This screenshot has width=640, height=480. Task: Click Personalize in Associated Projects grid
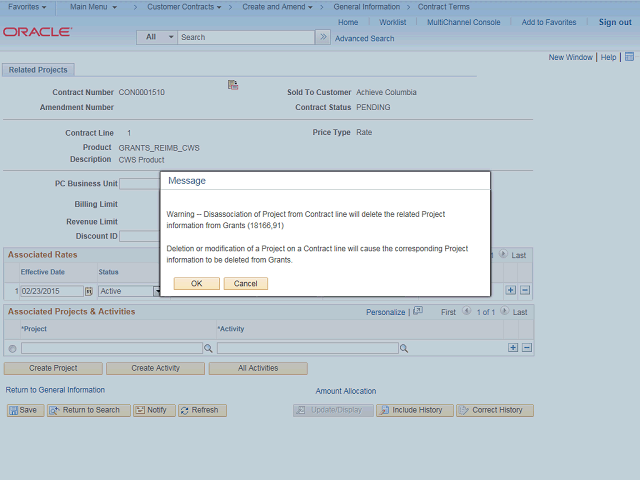(x=385, y=312)
